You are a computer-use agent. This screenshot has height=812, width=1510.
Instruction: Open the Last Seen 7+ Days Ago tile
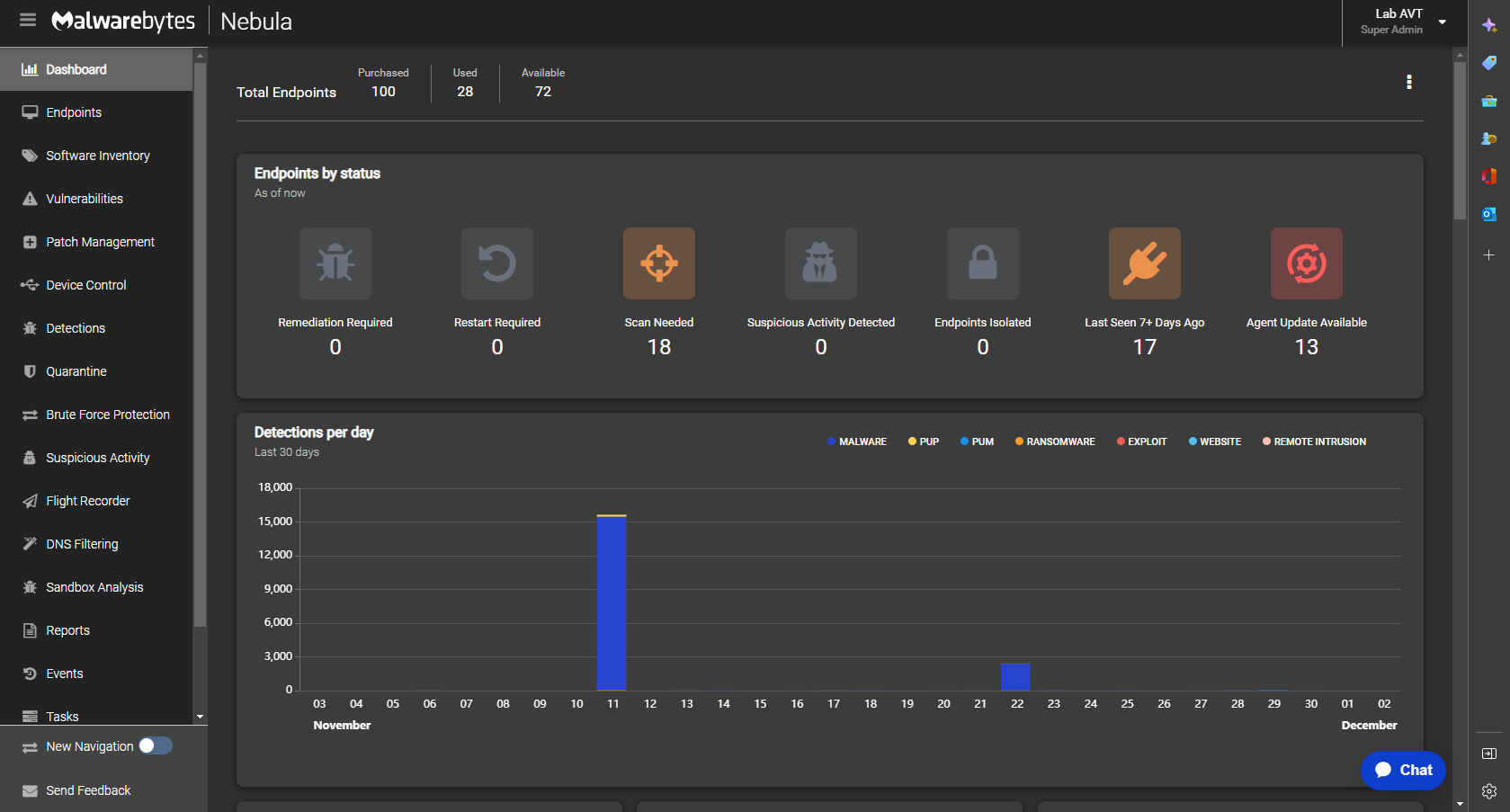(1144, 263)
